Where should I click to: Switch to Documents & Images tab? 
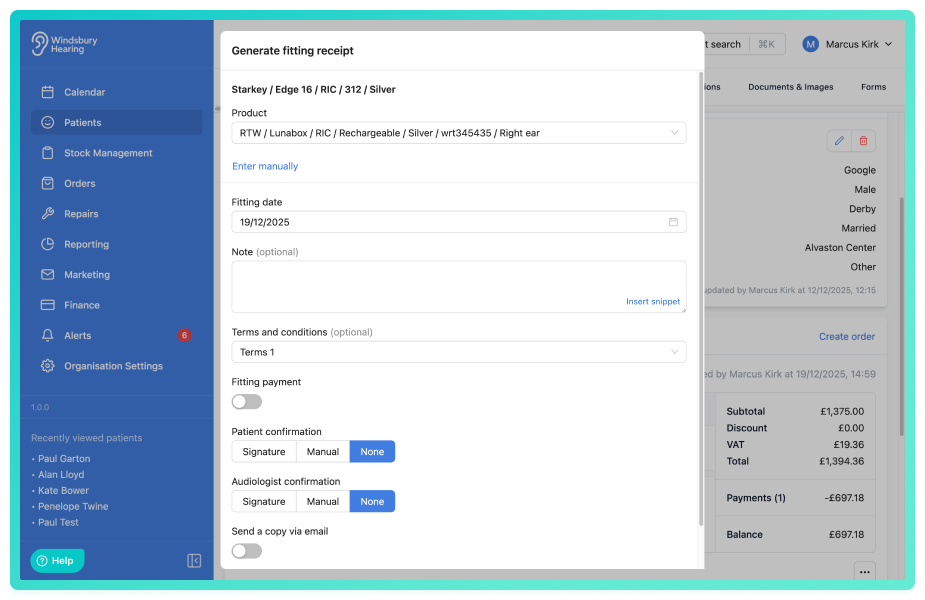[x=790, y=87]
